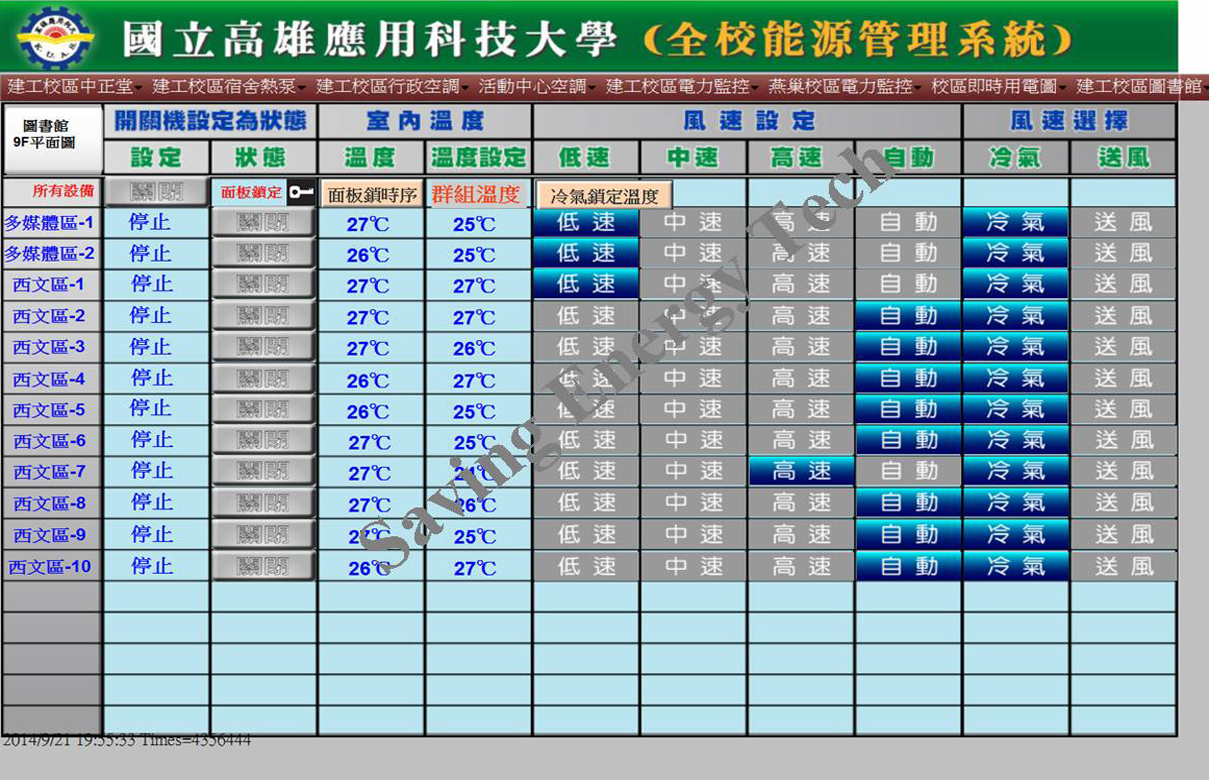Switch 西文區-2 mode to 送風
This screenshot has height=780, width=1209.
click(1123, 316)
